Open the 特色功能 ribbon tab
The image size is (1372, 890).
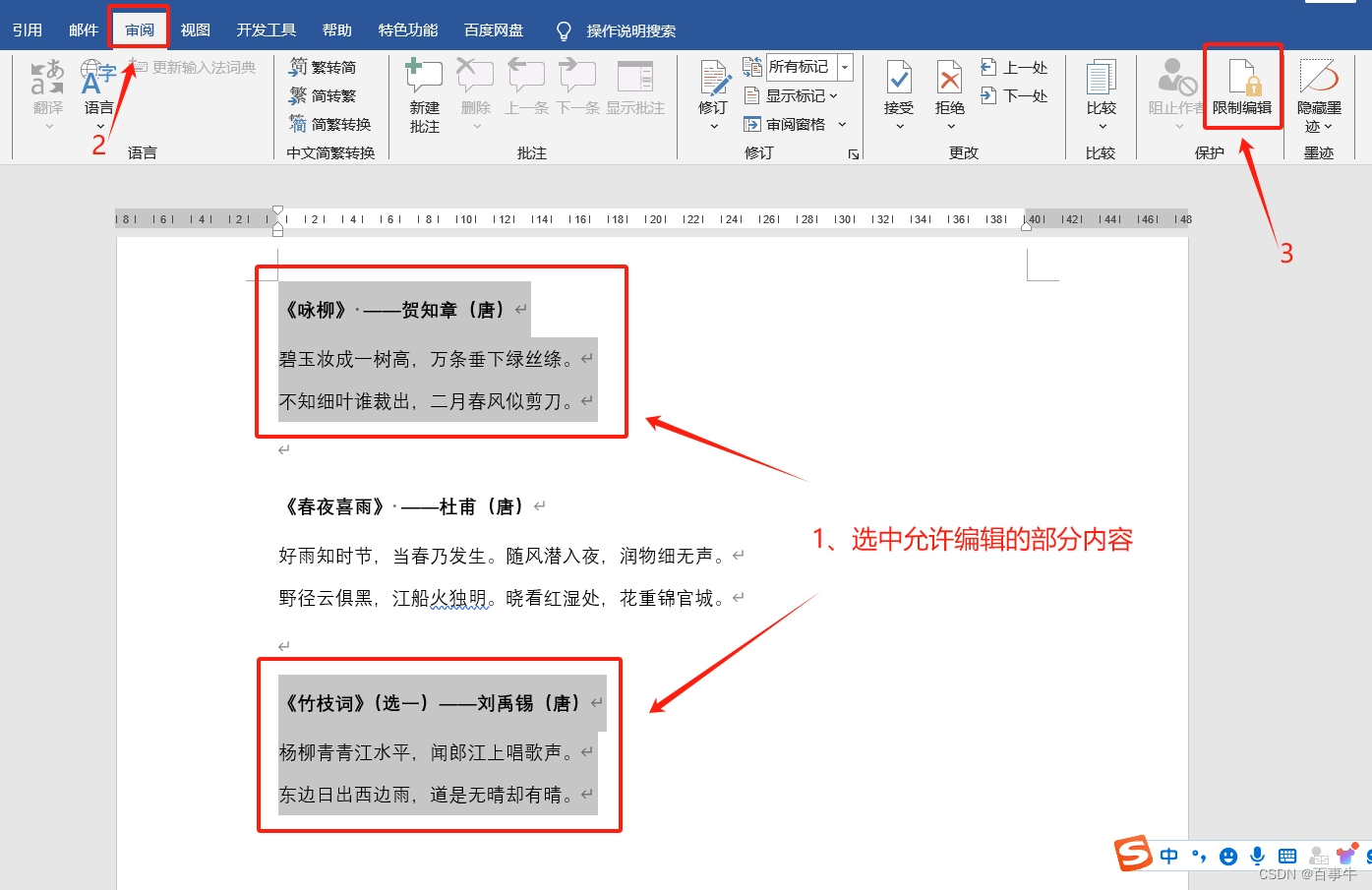point(408,30)
